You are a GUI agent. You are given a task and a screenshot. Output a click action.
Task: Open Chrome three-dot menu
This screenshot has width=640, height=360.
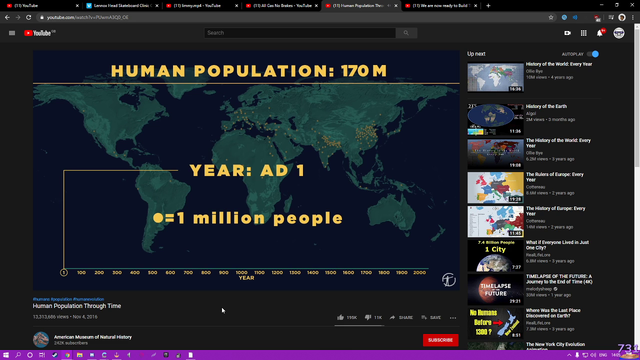(633, 17)
